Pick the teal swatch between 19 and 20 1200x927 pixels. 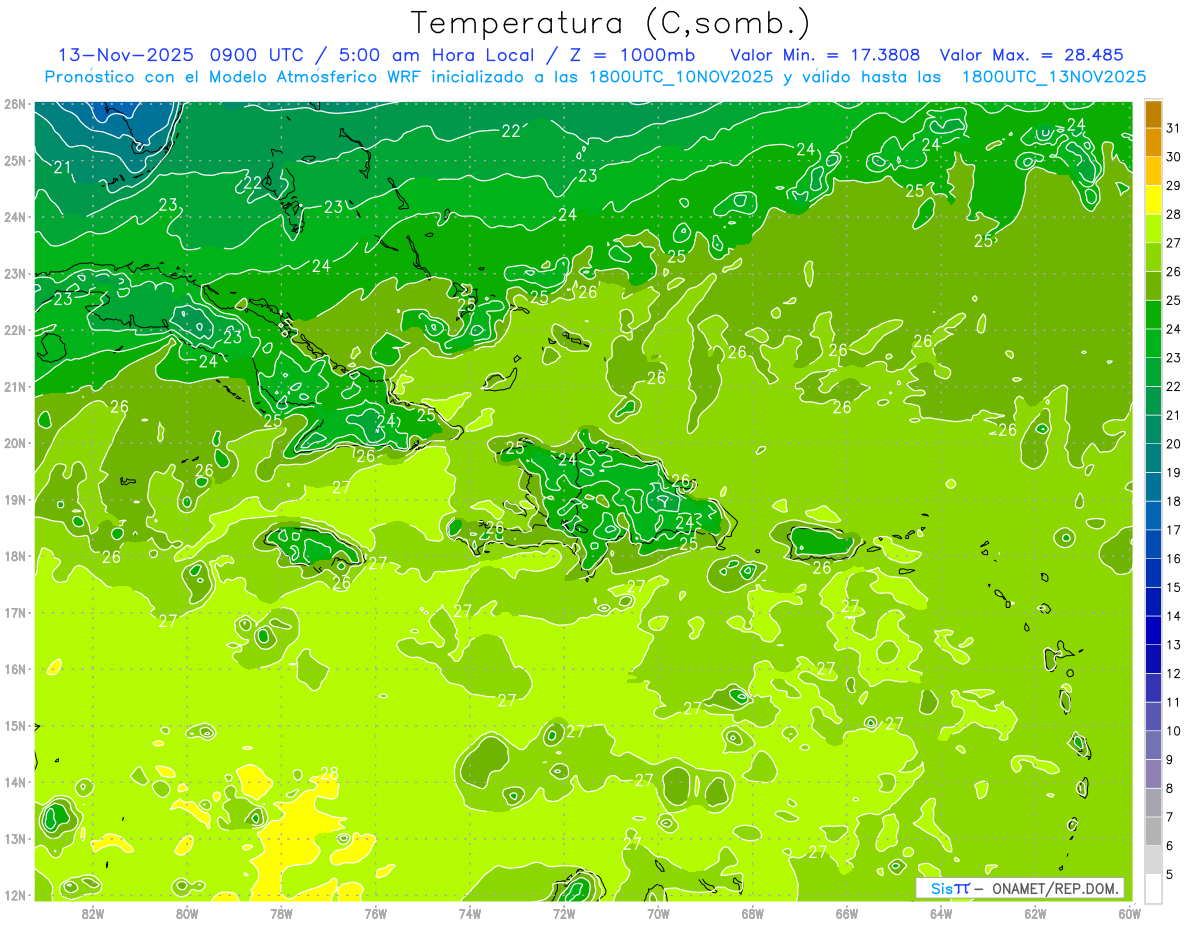1153,458
